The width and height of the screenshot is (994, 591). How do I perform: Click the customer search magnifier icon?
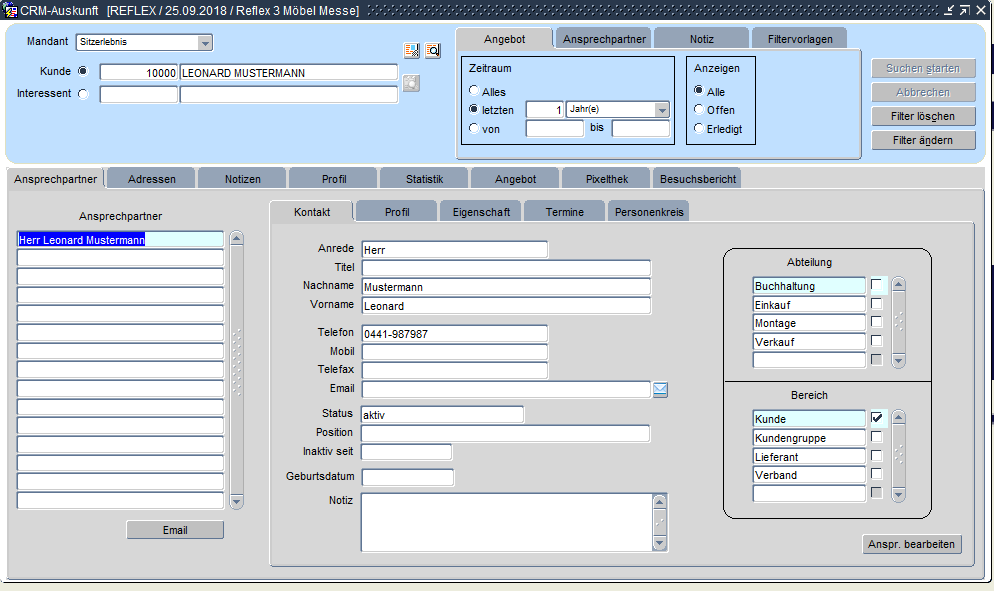click(x=433, y=50)
